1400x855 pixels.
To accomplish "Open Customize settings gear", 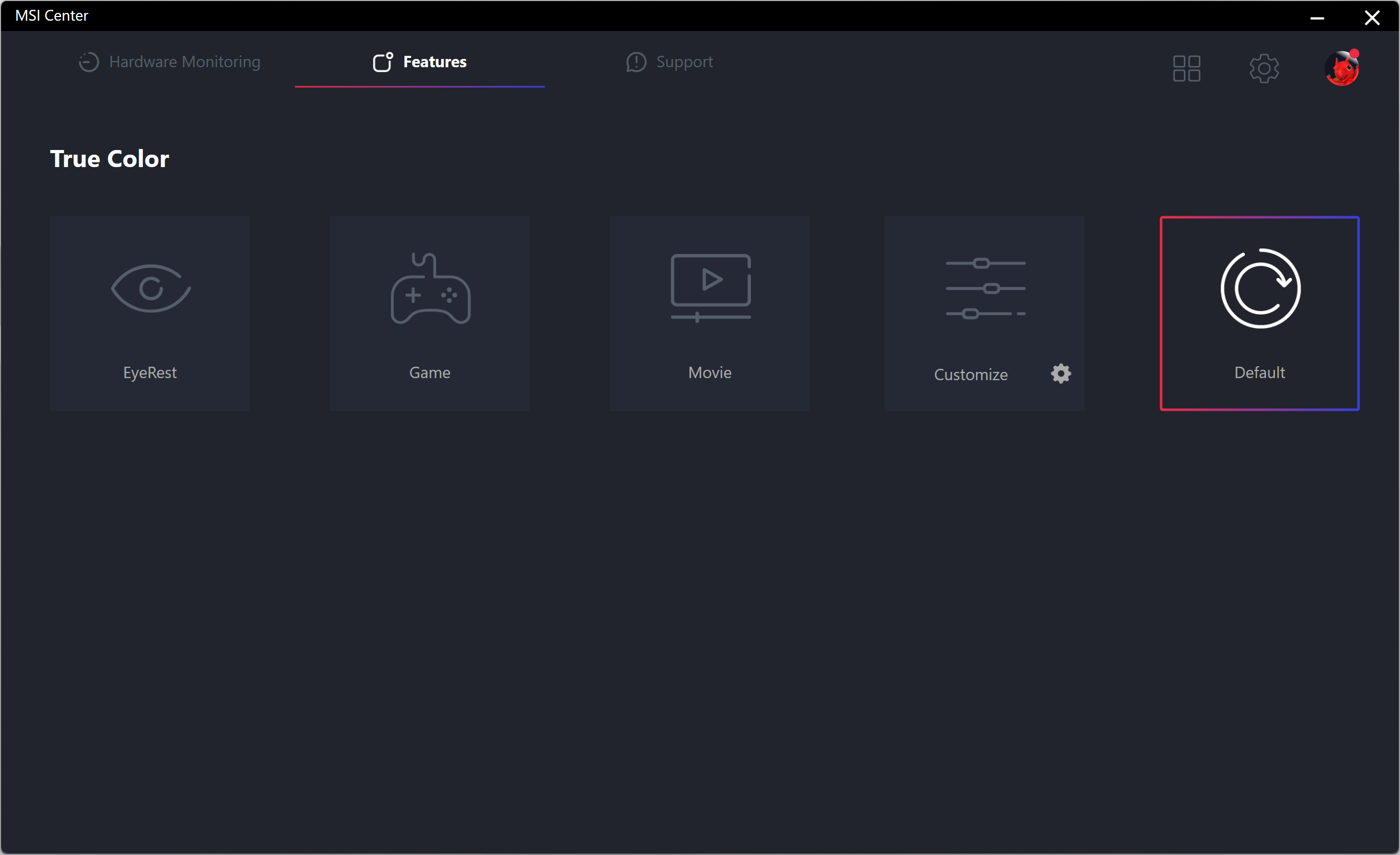I will (x=1060, y=374).
